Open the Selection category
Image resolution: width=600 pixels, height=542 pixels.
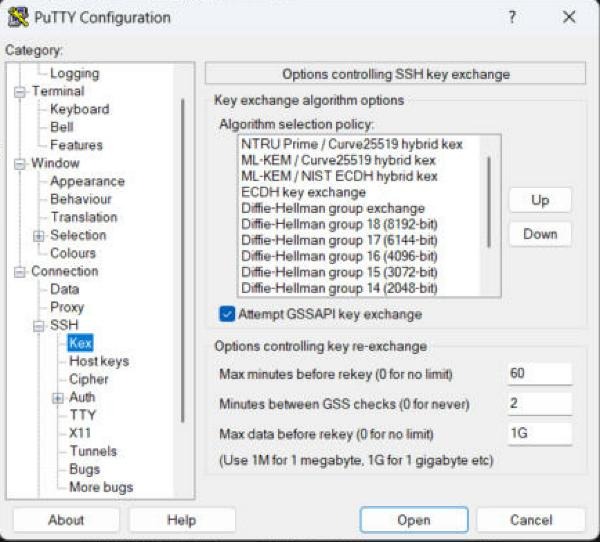78,235
